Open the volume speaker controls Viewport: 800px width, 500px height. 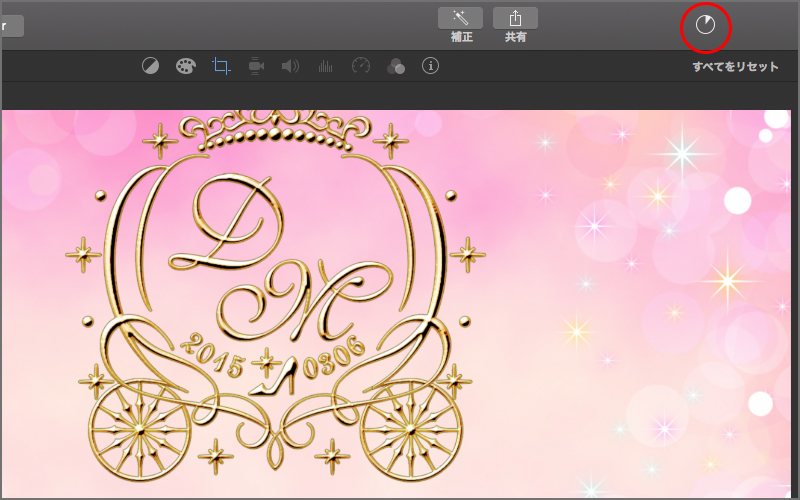coord(290,67)
